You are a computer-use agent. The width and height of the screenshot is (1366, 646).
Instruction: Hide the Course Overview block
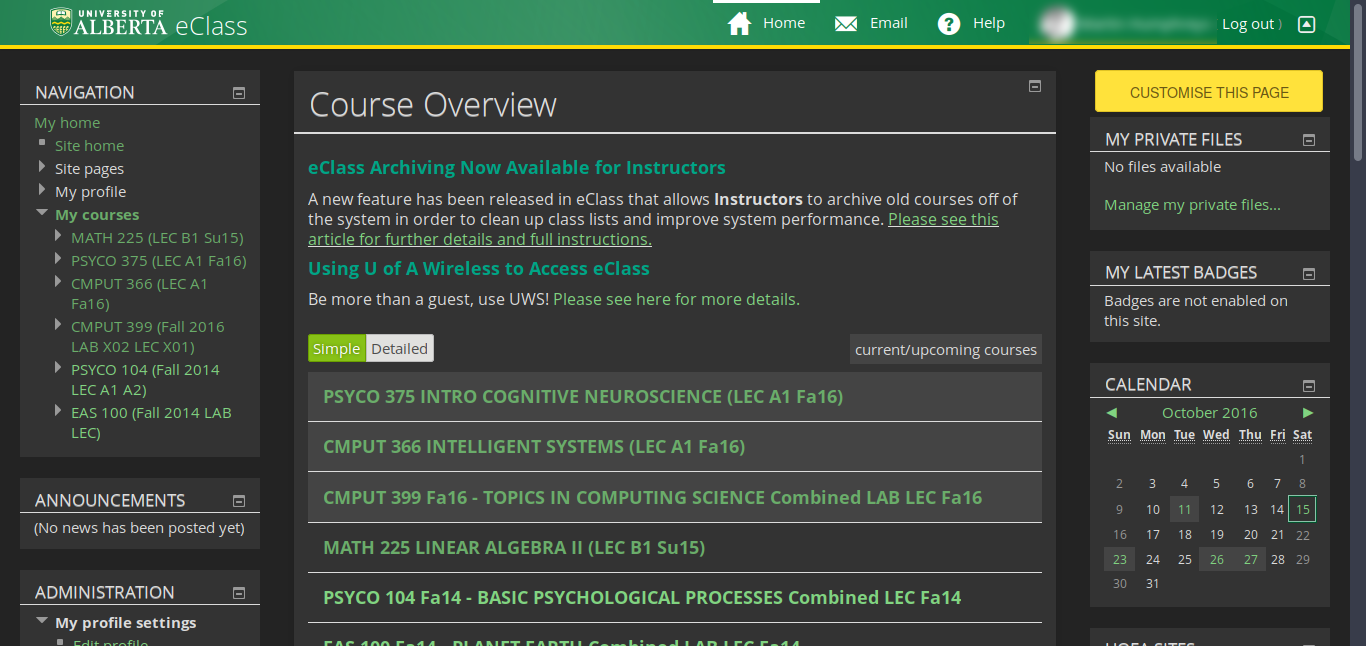[1035, 86]
